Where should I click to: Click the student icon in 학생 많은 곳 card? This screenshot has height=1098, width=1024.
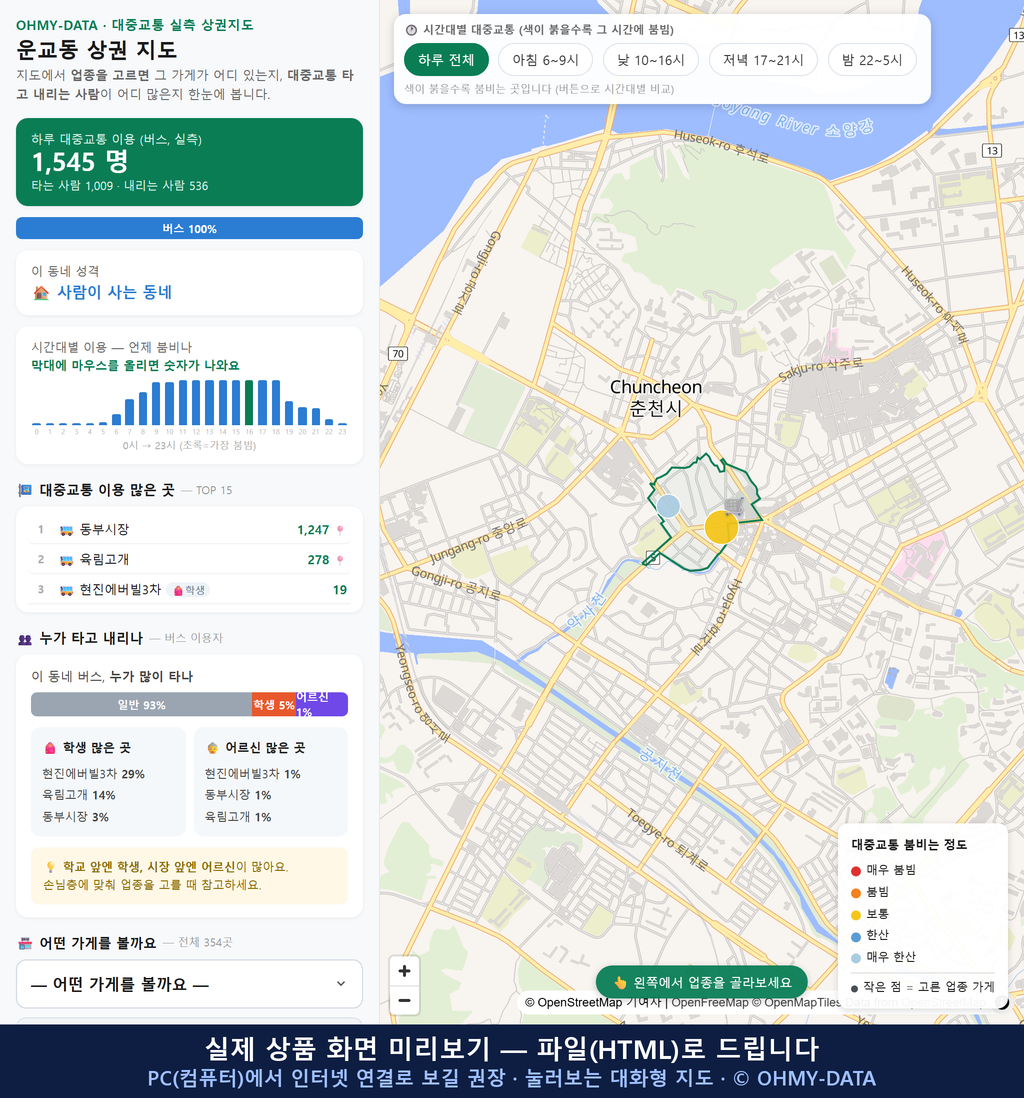coord(50,748)
